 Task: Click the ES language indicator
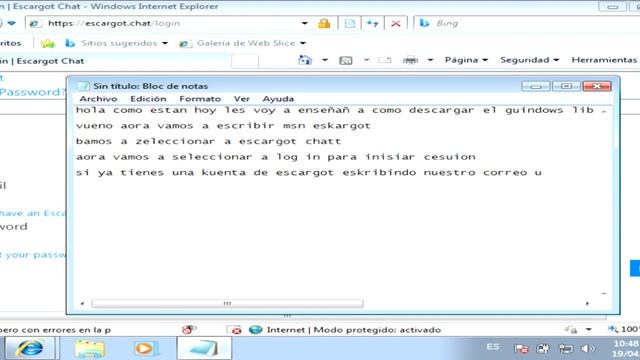pos(493,347)
